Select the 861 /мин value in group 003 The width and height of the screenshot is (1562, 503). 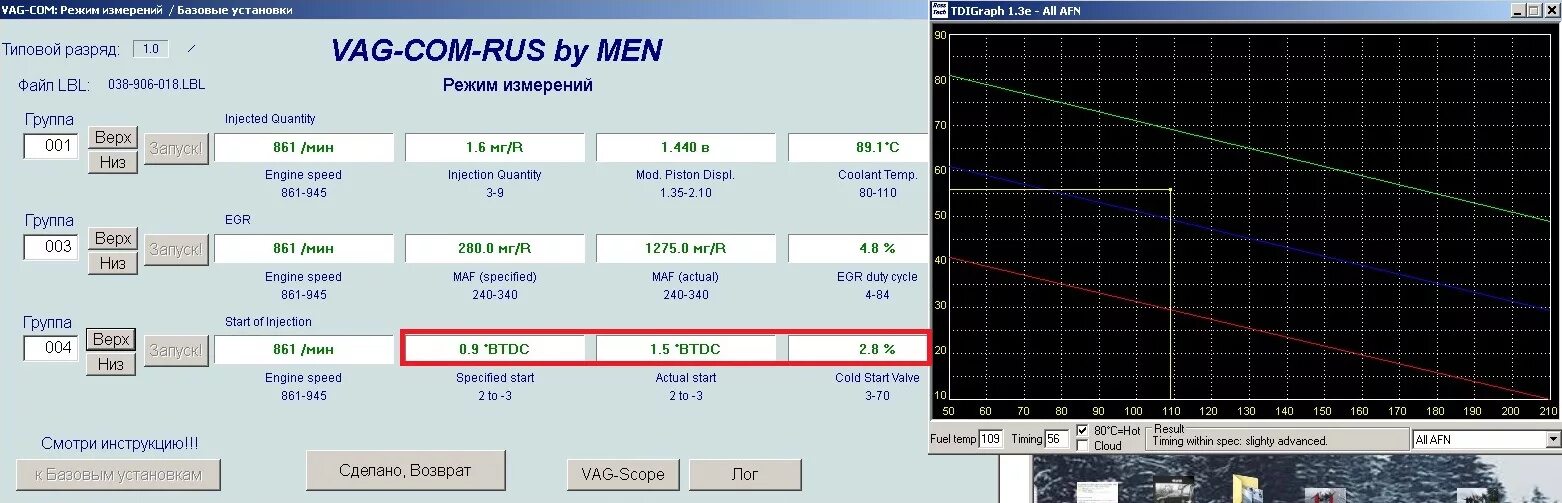point(304,248)
